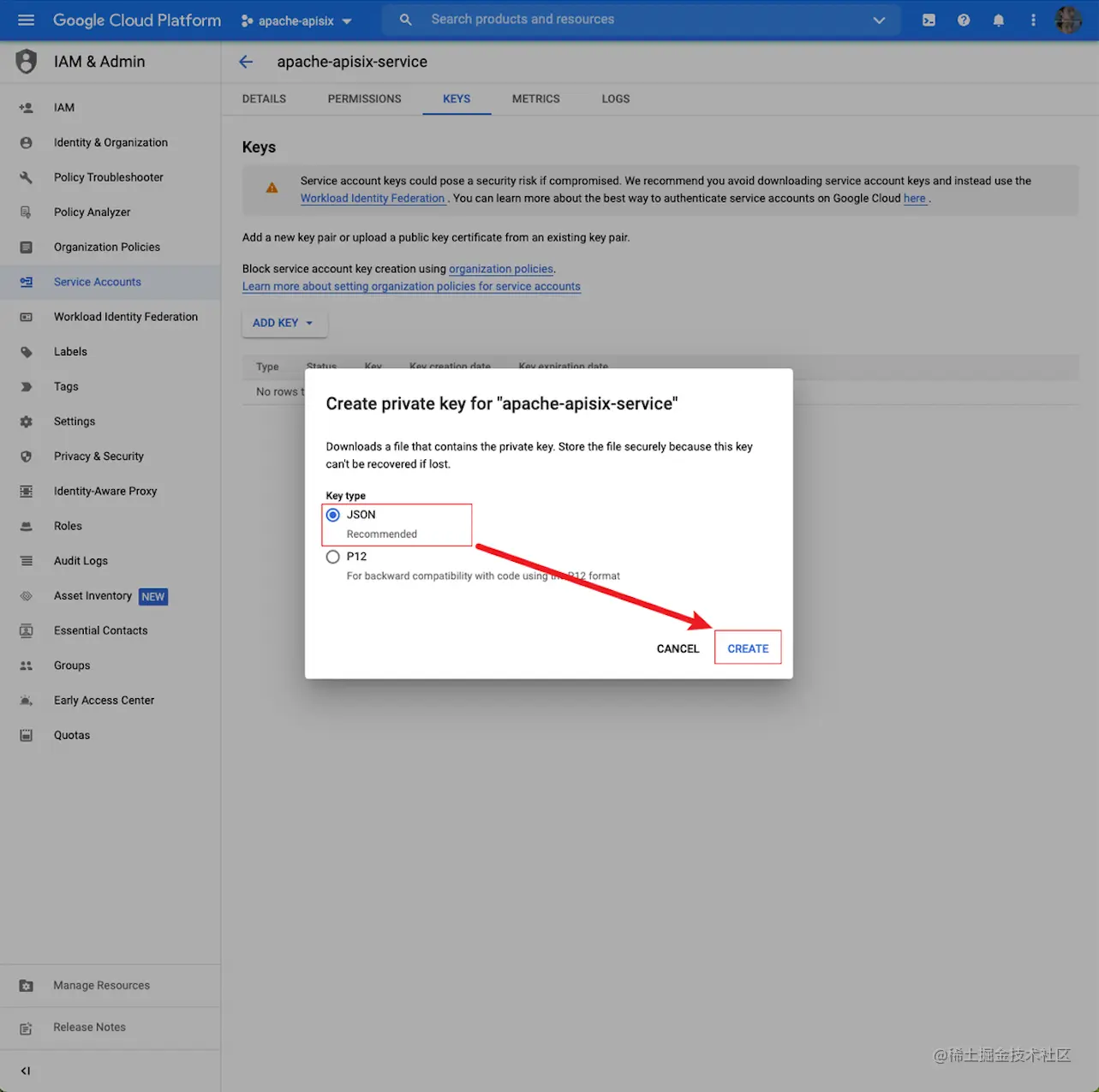Click the Type column header

267,367
